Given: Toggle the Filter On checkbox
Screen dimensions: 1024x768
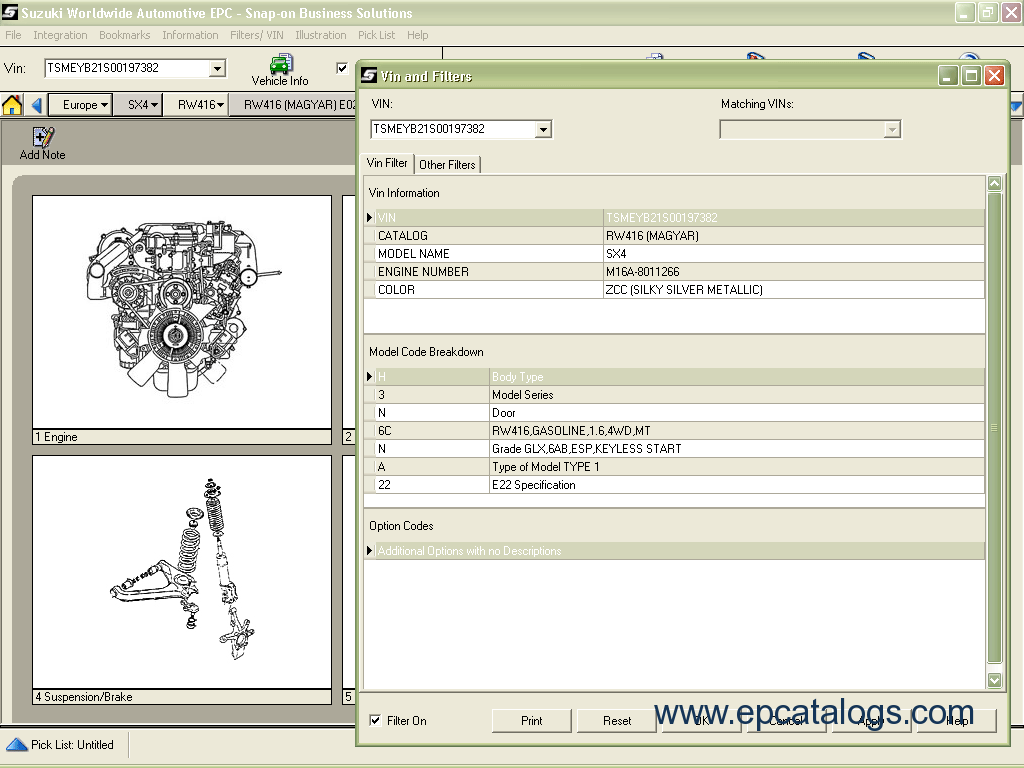Looking at the screenshot, I should (x=375, y=720).
